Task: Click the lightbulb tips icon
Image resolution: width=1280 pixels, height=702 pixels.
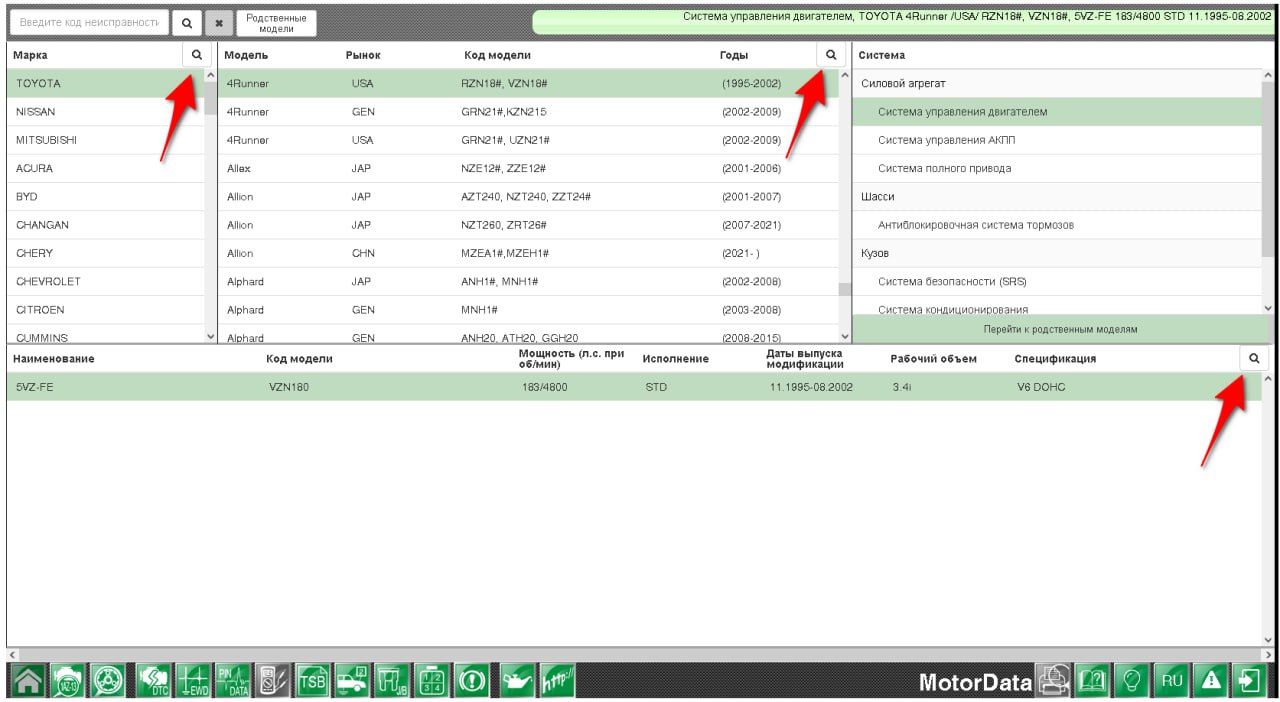Action: point(1131,681)
